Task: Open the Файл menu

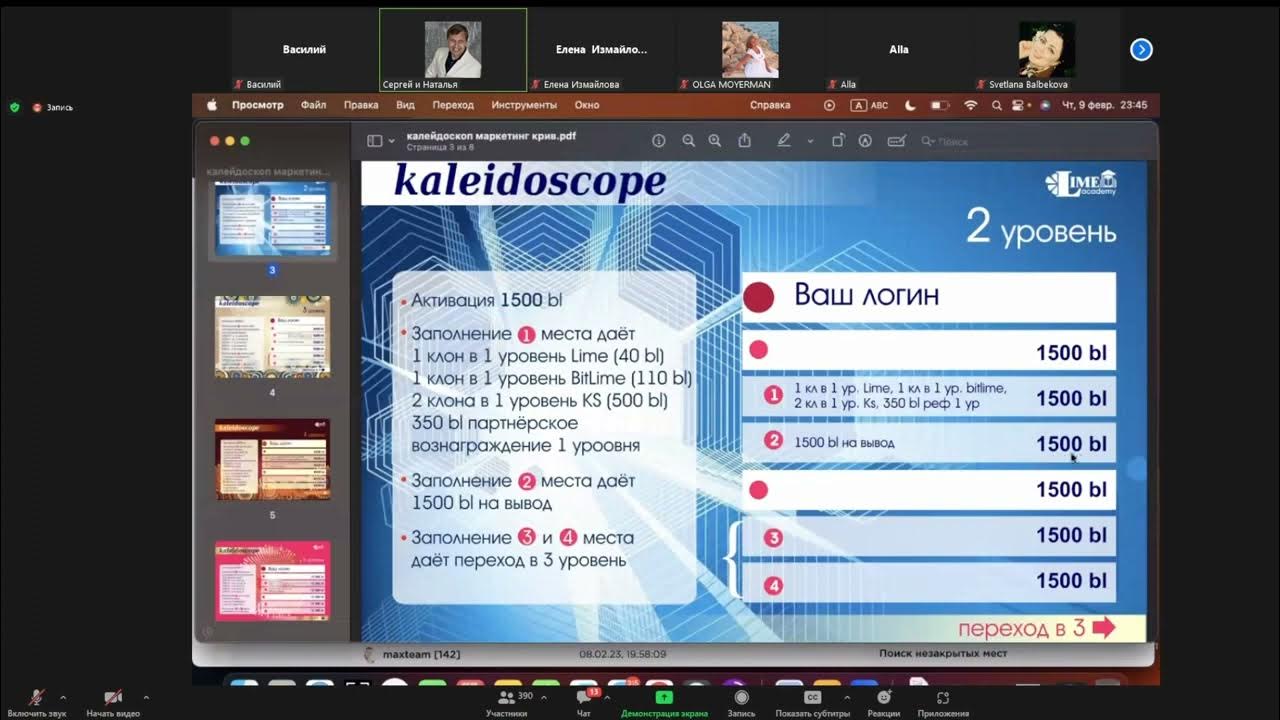Action: 313,105
